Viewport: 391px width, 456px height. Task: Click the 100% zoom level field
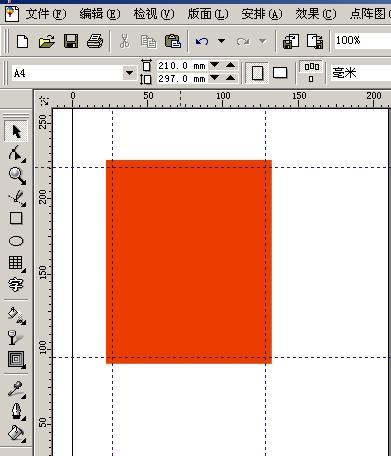363,41
